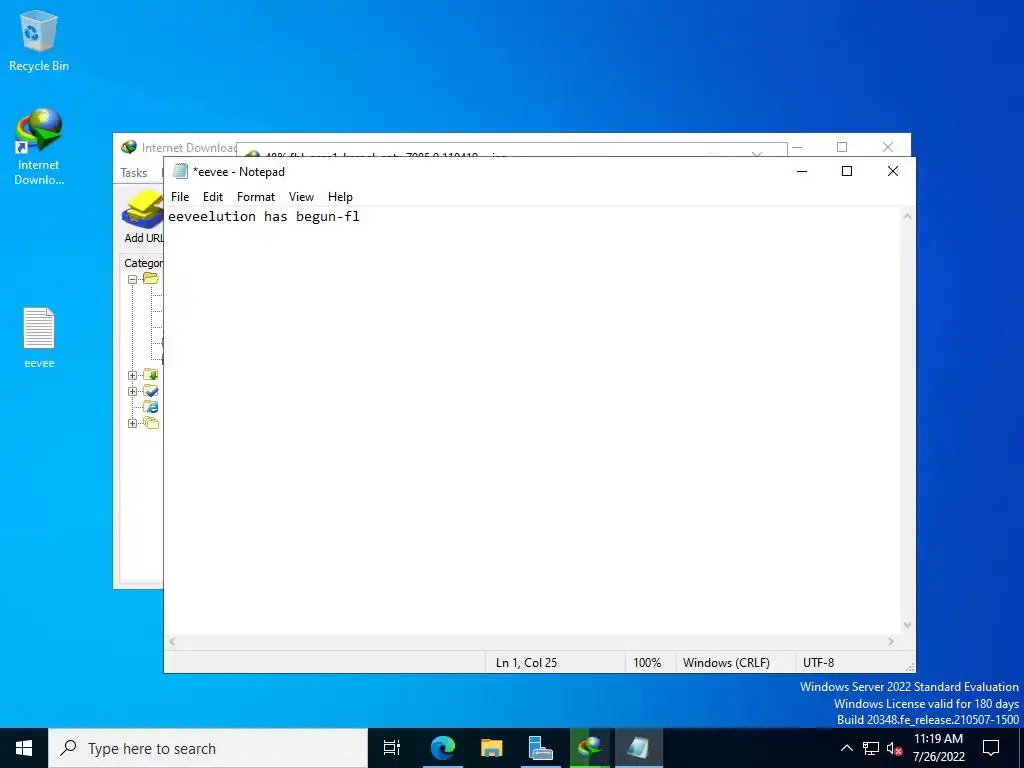
Task: Open the View menu in Notepad
Action: coord(301,197)
